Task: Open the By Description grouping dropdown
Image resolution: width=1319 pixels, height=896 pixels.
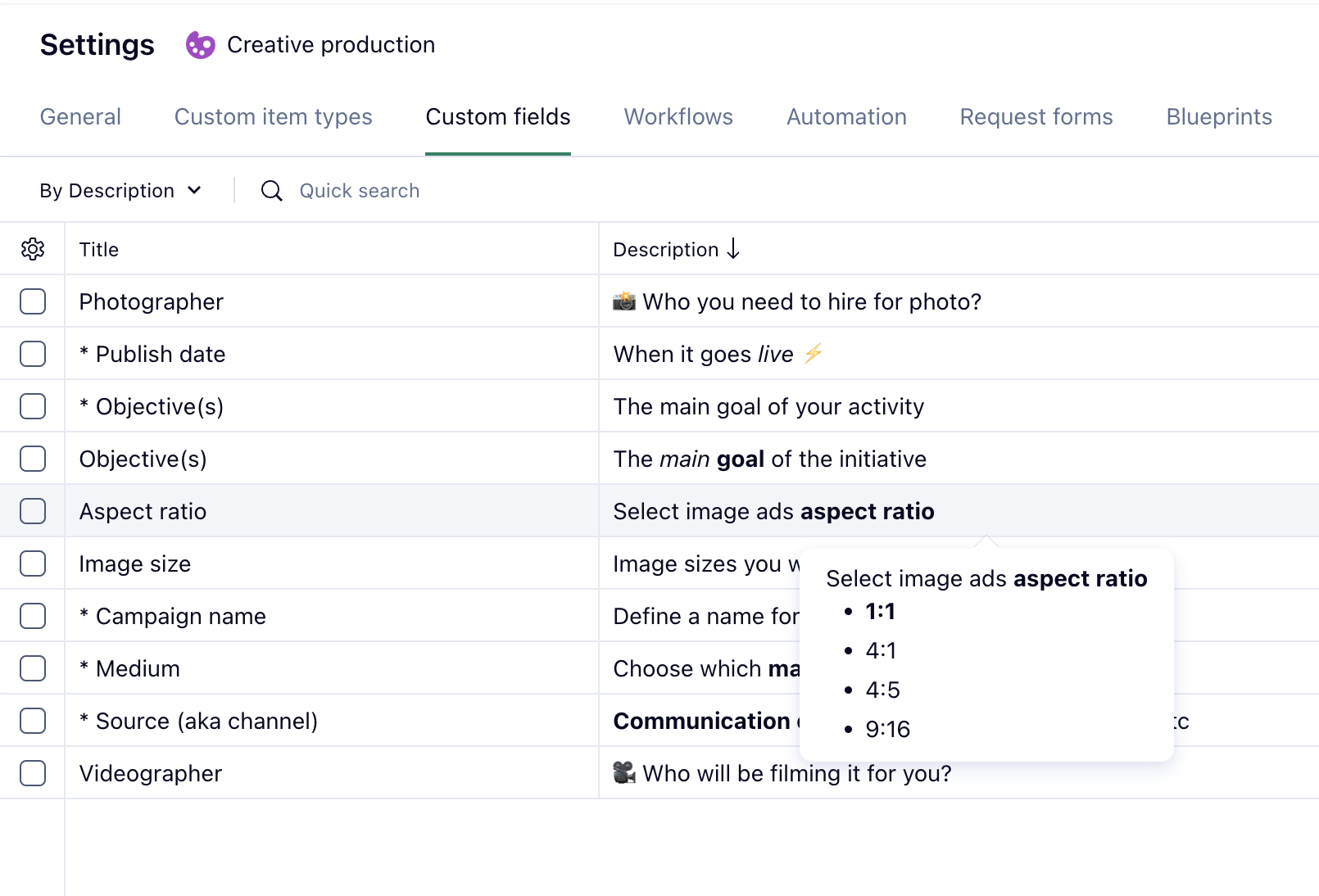Action: [x=120, y=191]
